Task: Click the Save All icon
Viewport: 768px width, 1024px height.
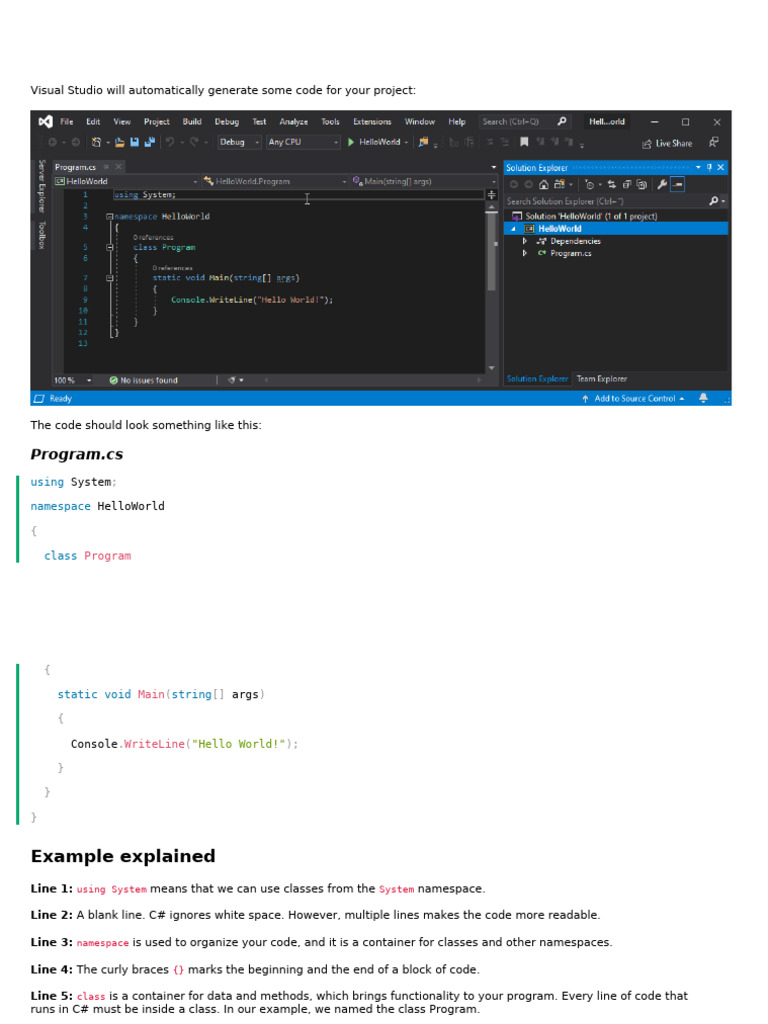Action: pos(150,142)
